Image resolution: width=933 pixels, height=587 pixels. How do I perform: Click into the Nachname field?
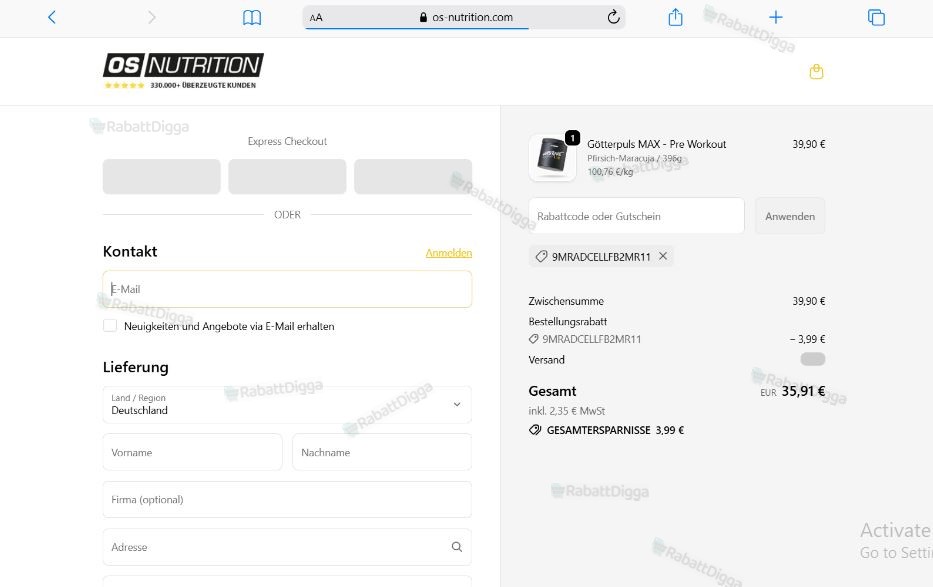pos(382,452)
